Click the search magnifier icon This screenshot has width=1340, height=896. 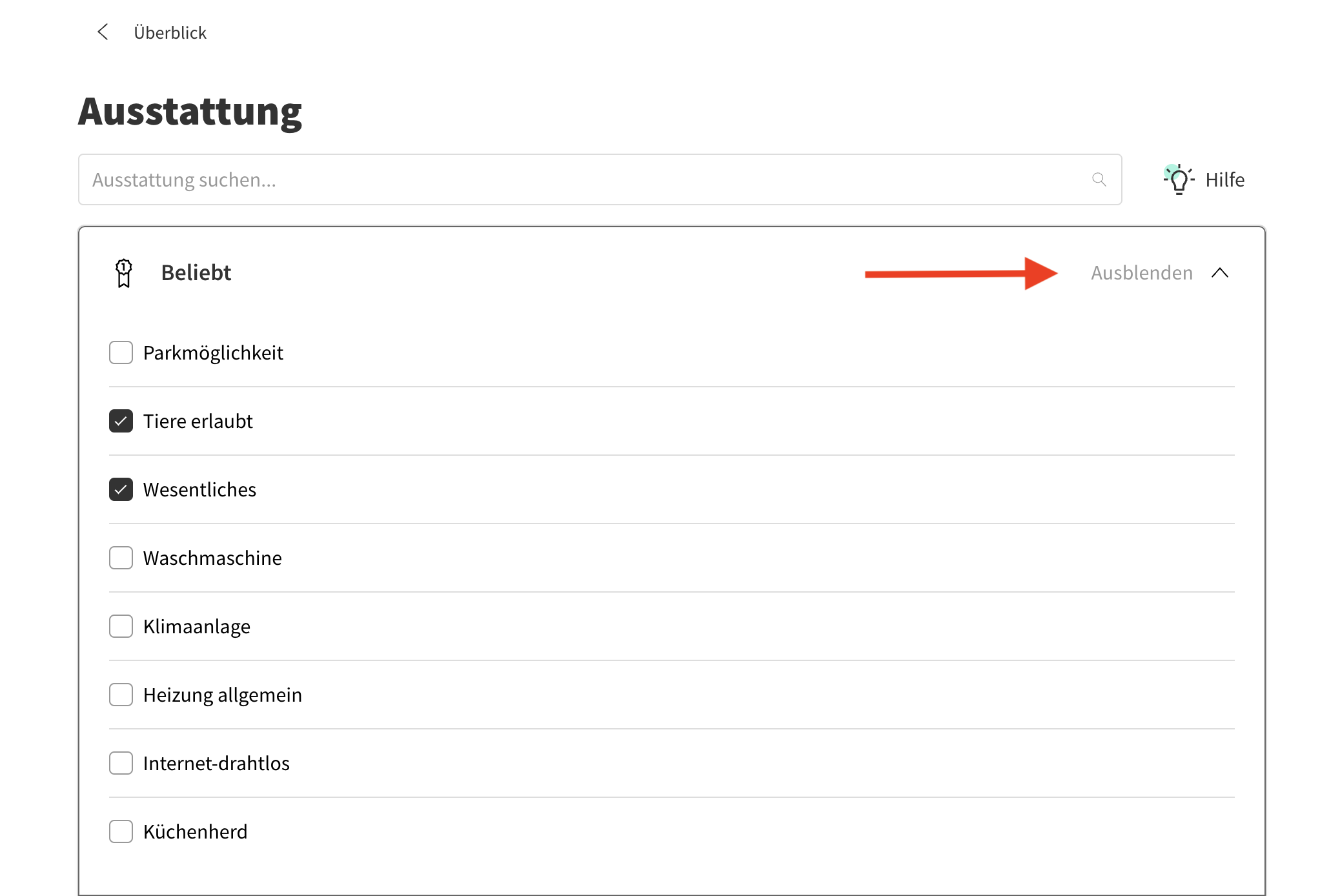pos(1099,179)
